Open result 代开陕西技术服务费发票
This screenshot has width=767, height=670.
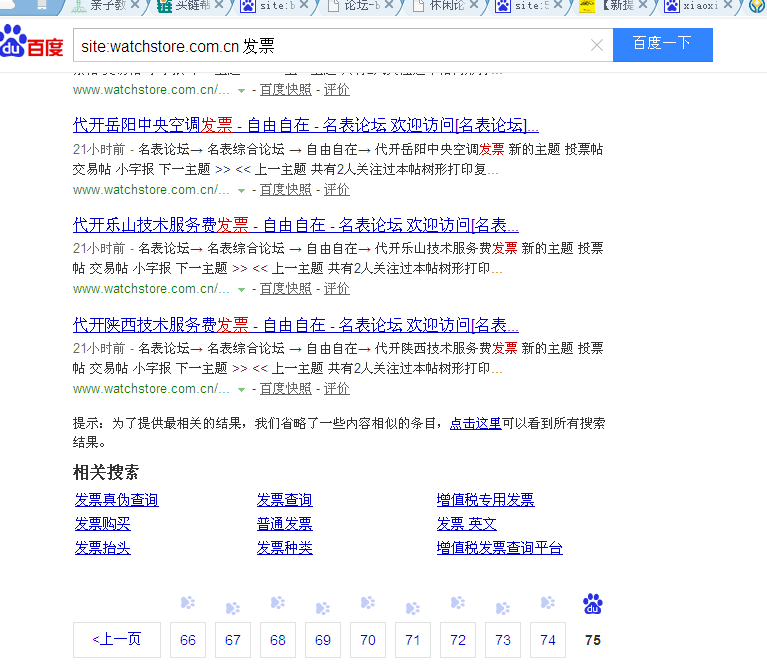pos(295,325)
